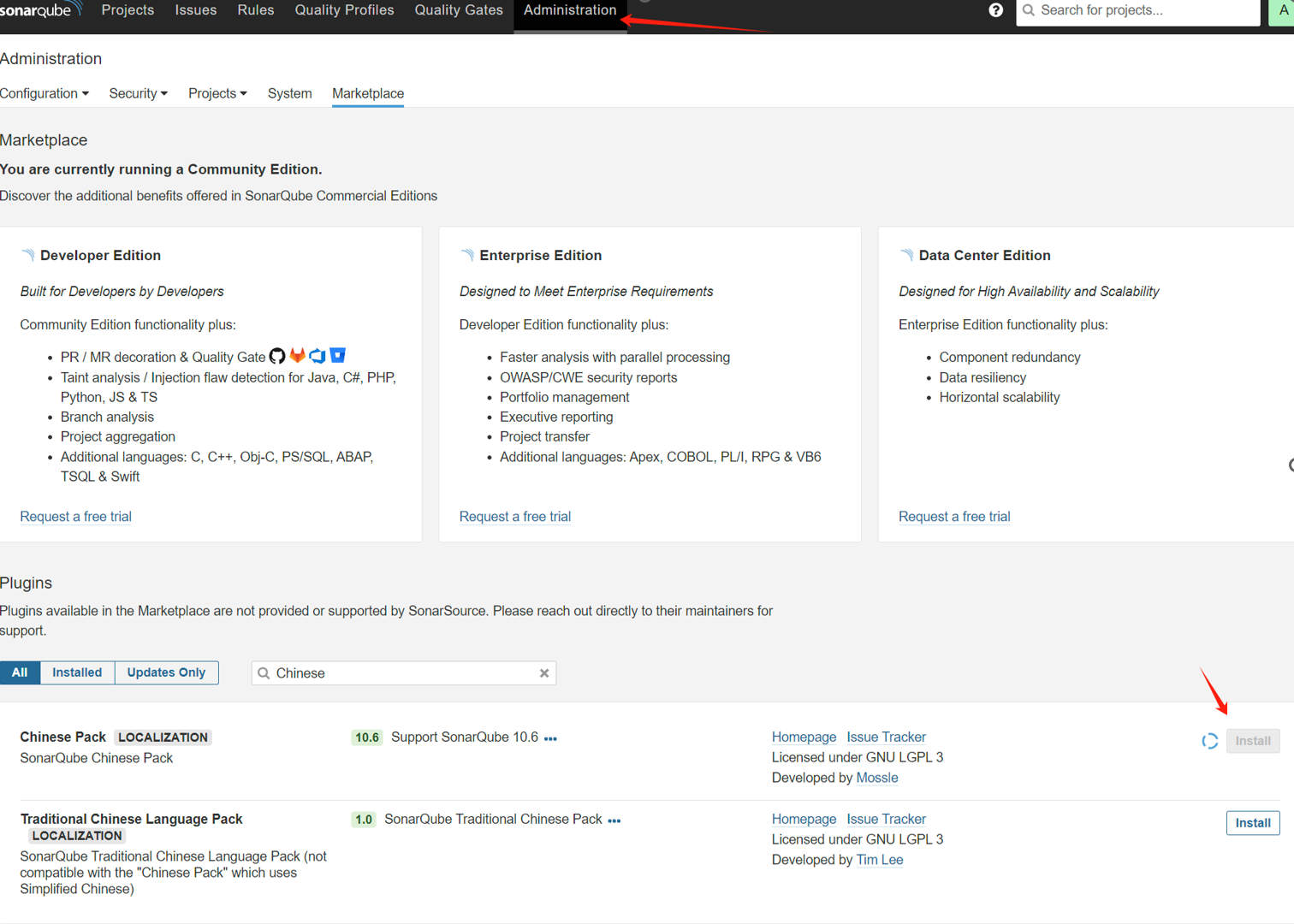Show Installed plugins only

coord(77,672)
